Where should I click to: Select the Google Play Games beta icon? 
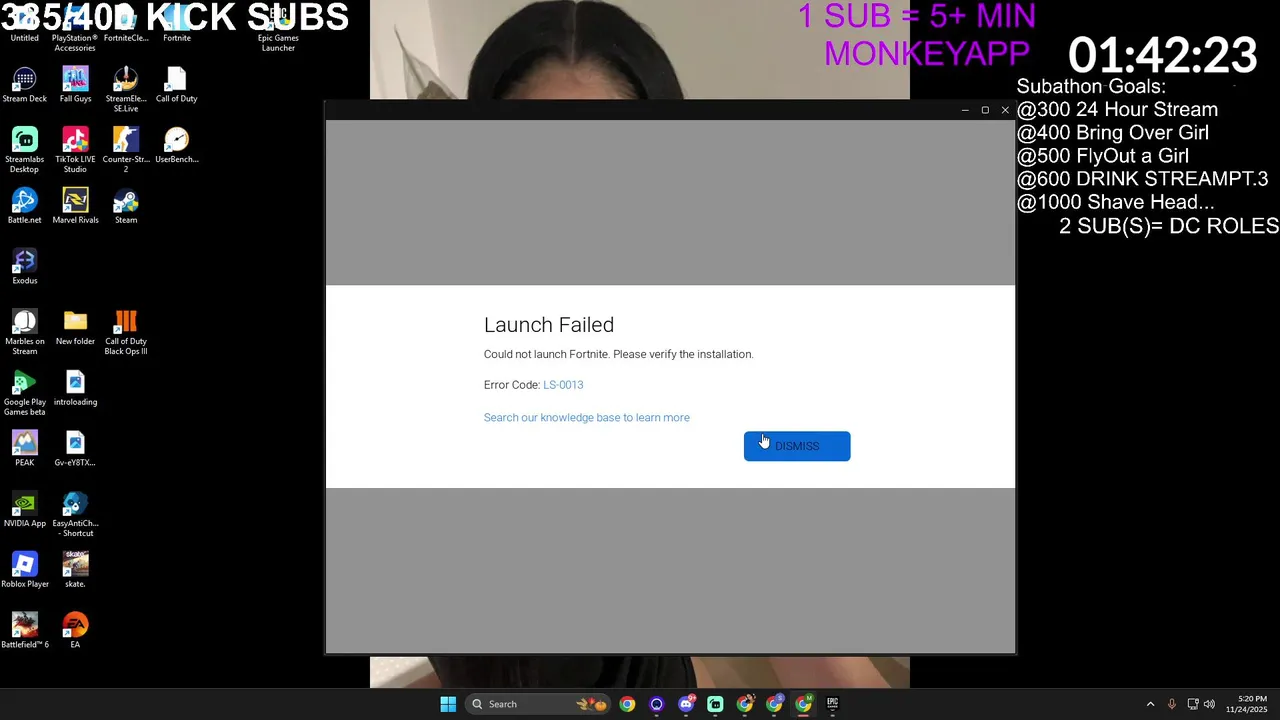(x=25, y=393)
